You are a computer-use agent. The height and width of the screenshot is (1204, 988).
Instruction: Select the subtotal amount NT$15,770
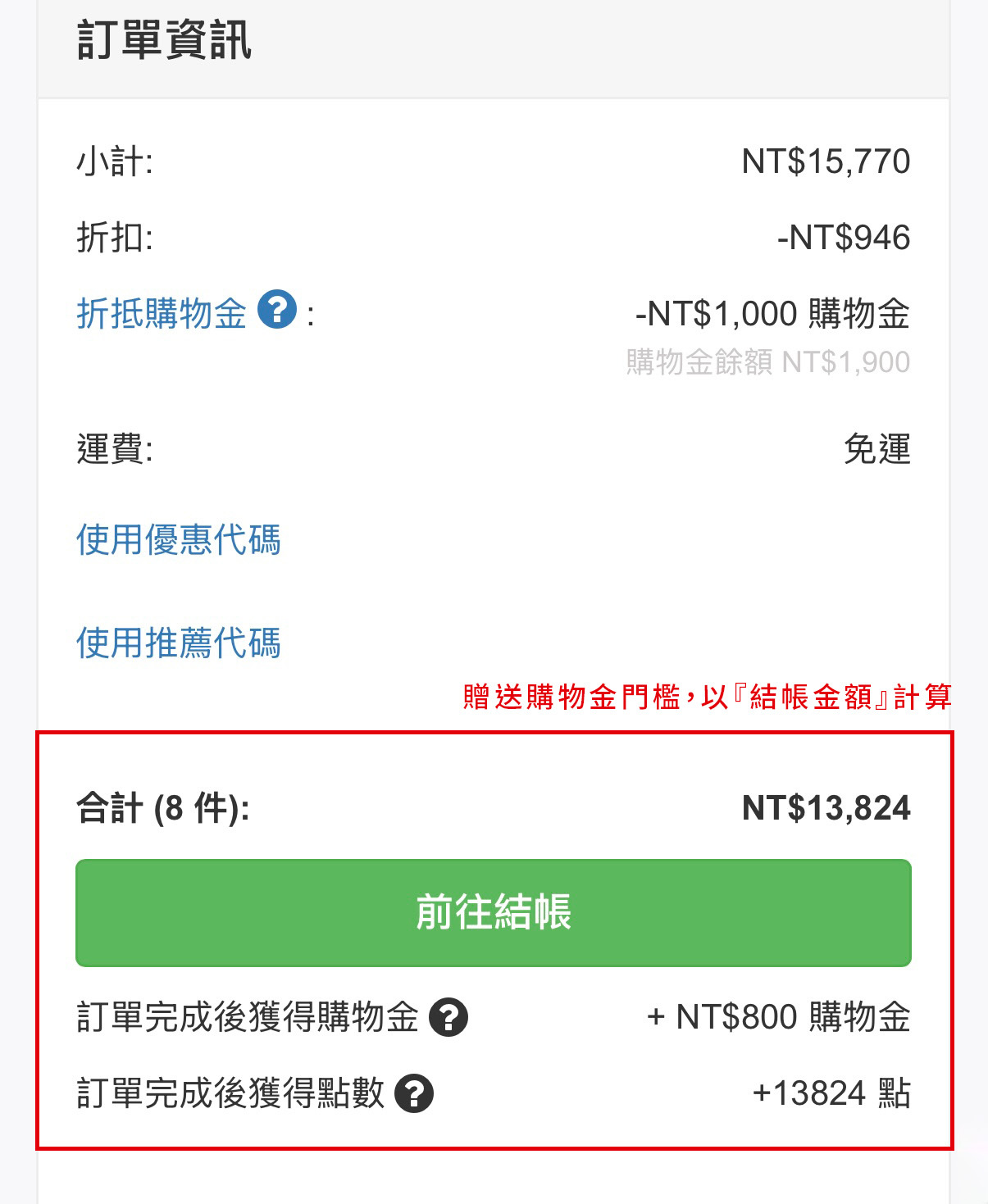(x=826, y=161)
